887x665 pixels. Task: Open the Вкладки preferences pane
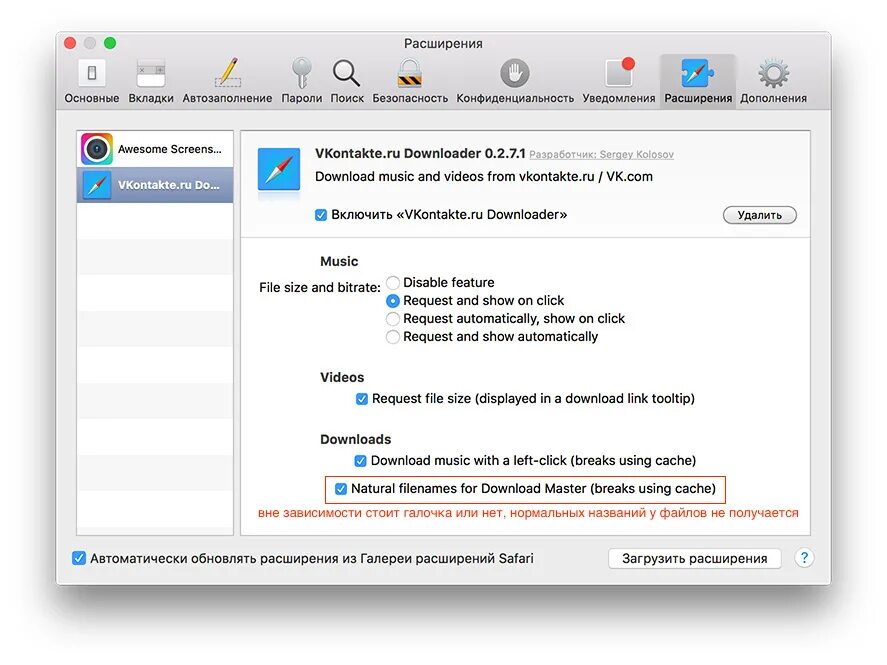151,81
